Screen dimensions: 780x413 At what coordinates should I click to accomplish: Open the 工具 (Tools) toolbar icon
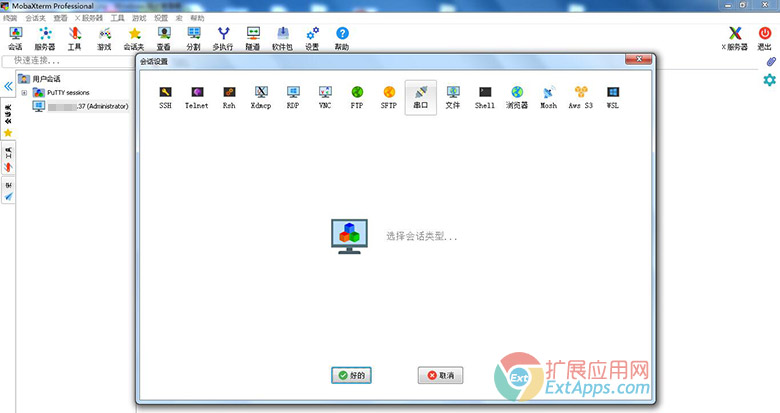pyautogui.click(x=75, y=39)
